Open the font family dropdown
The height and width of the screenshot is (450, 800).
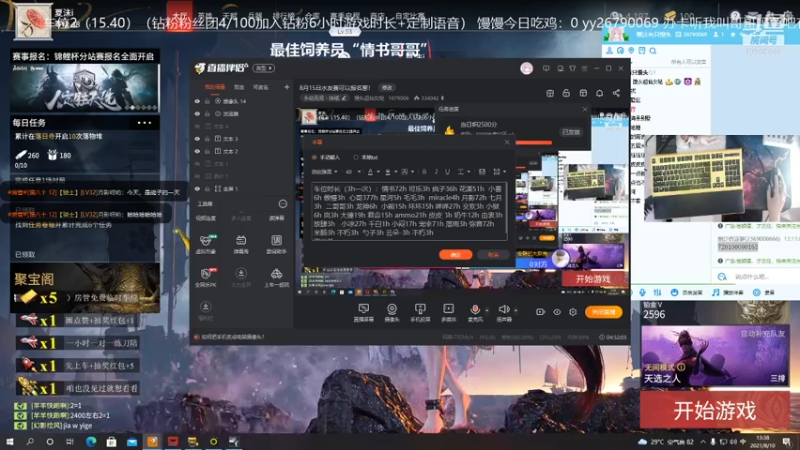[324, 172]
